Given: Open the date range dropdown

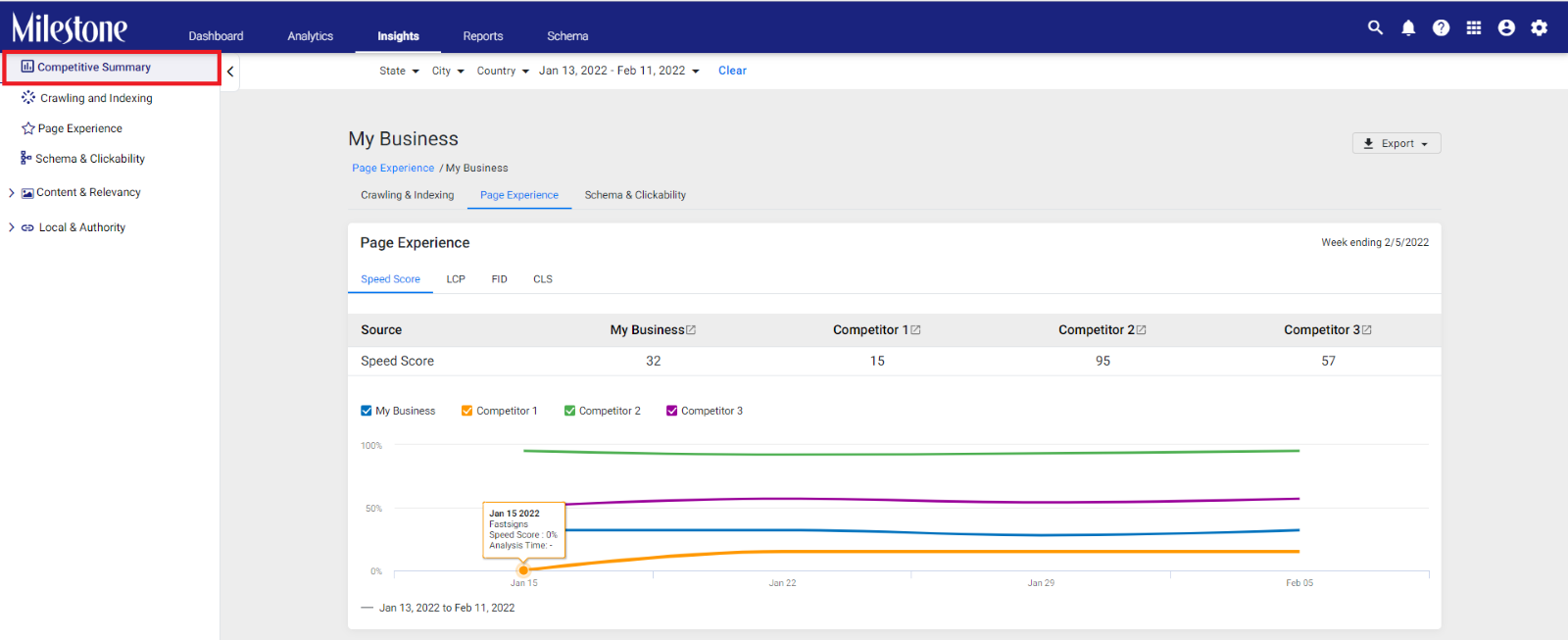Looking at the screenshot, I should [618, 71].
